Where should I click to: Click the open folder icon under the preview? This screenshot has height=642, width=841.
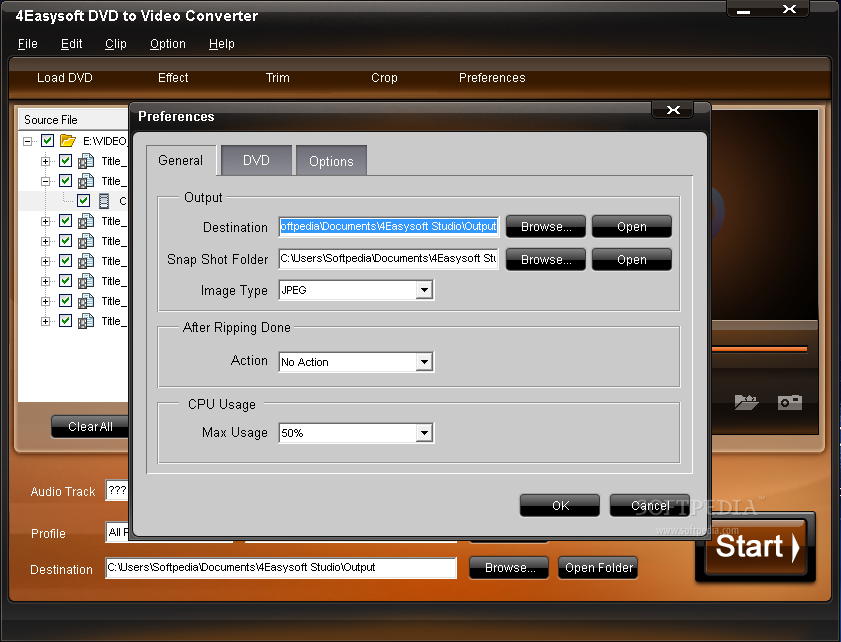(x=746, y=402)
